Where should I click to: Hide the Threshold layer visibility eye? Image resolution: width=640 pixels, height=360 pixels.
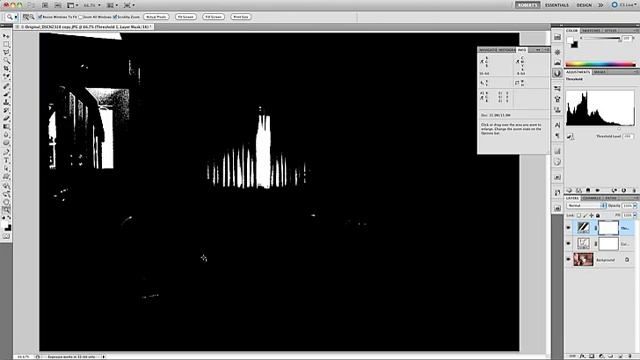pos(569,228)
